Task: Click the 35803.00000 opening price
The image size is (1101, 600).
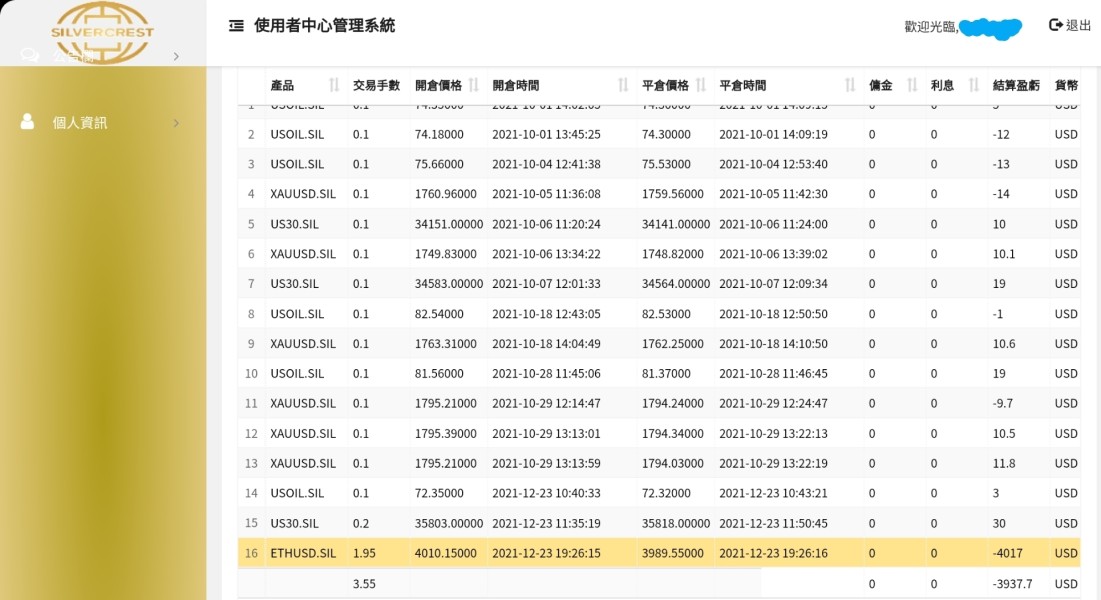Action: 449,523
